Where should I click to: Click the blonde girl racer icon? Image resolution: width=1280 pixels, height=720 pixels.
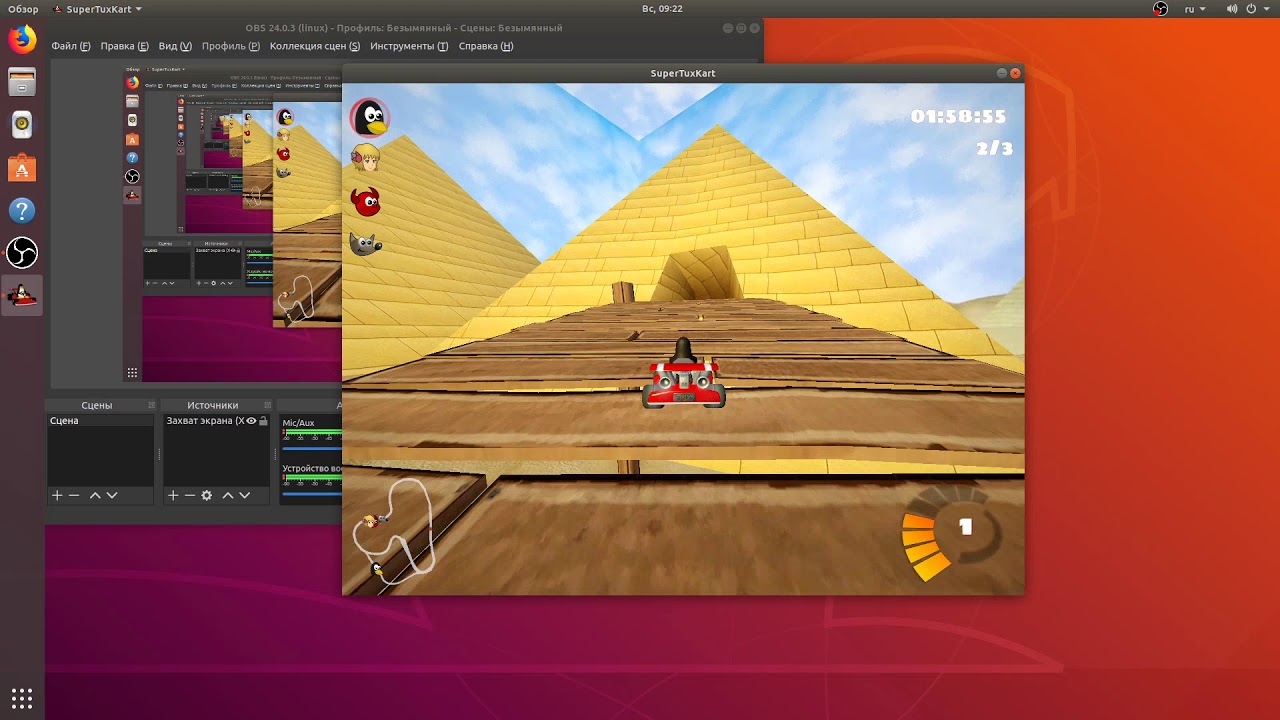tap(366, 158)
